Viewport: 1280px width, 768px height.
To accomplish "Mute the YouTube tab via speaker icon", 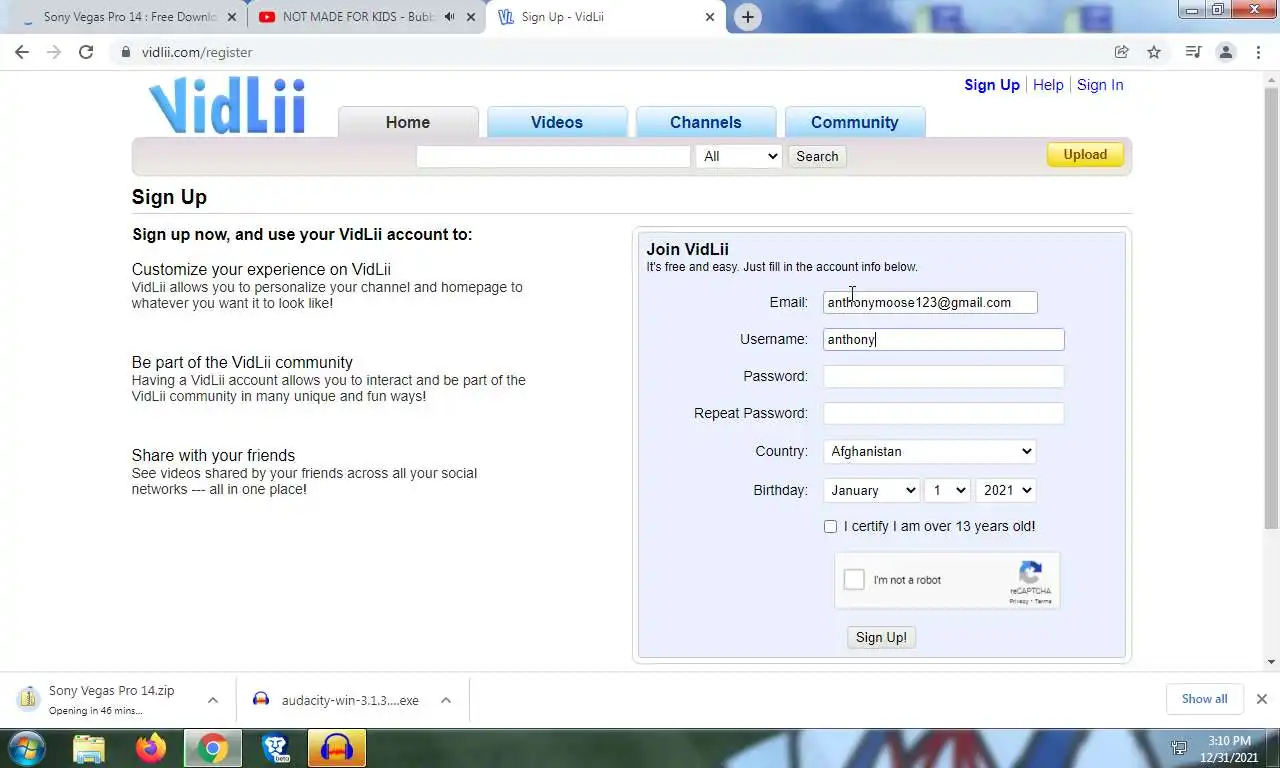I will [x=449, y=17].
